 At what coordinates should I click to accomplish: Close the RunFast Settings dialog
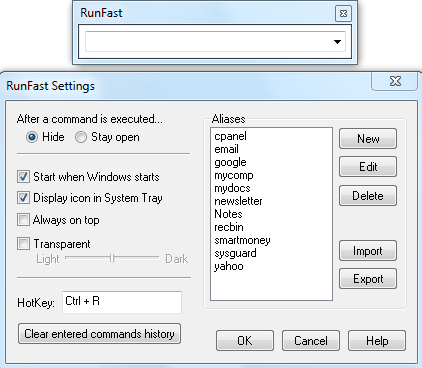(395, 81)
